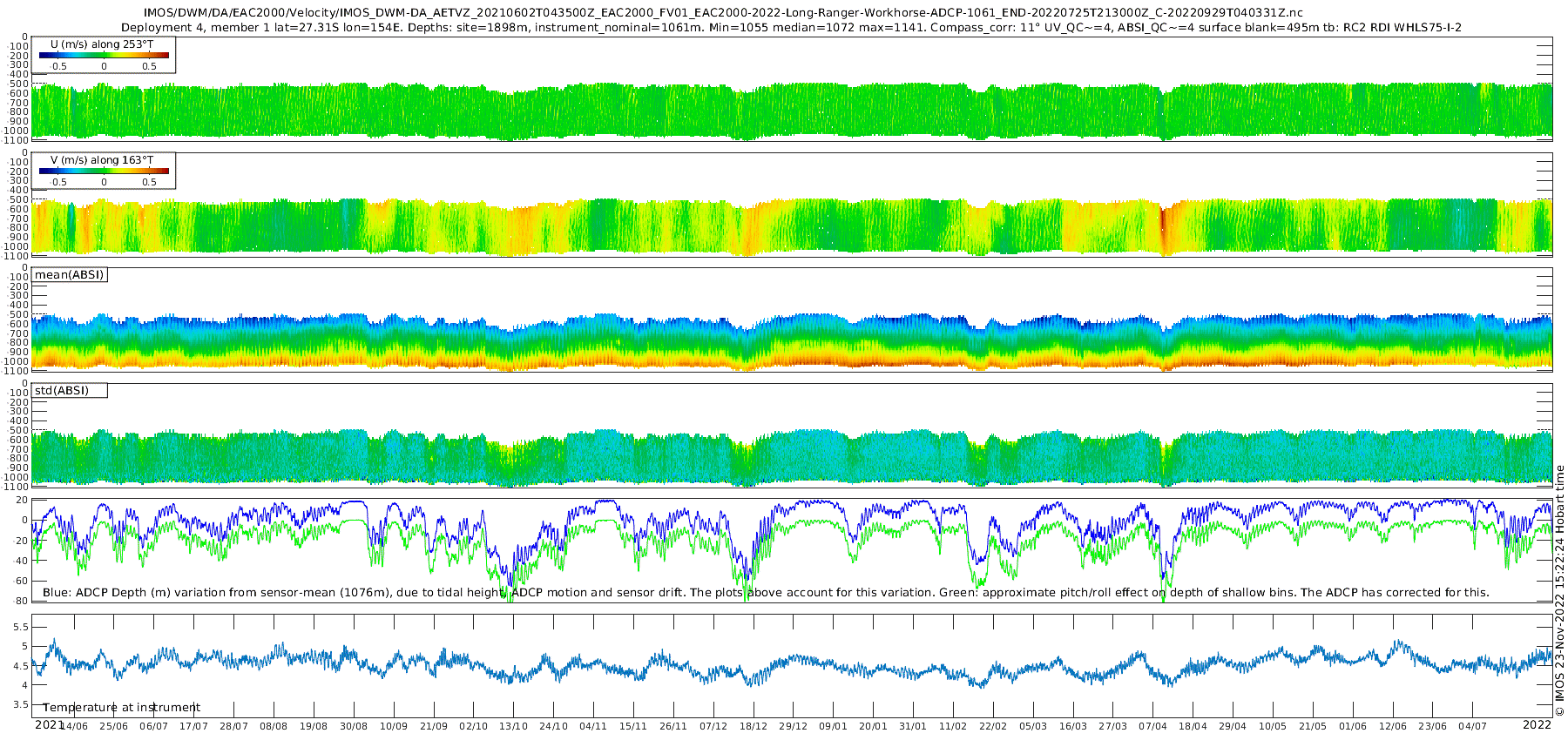
Task: Click the '20/01' date tick label
Action: coord(874,726)
